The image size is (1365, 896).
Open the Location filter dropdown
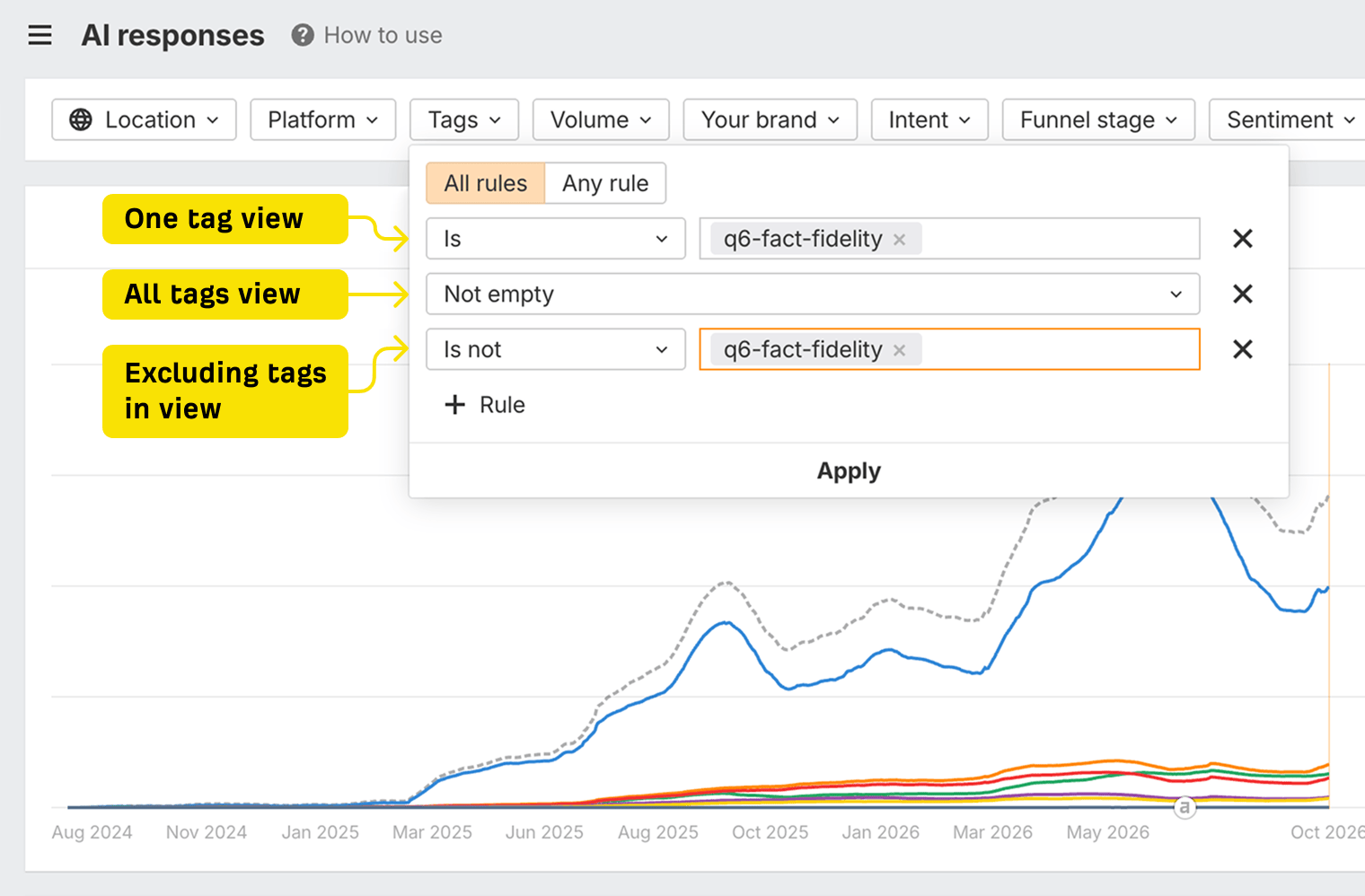tap(144, 119)
